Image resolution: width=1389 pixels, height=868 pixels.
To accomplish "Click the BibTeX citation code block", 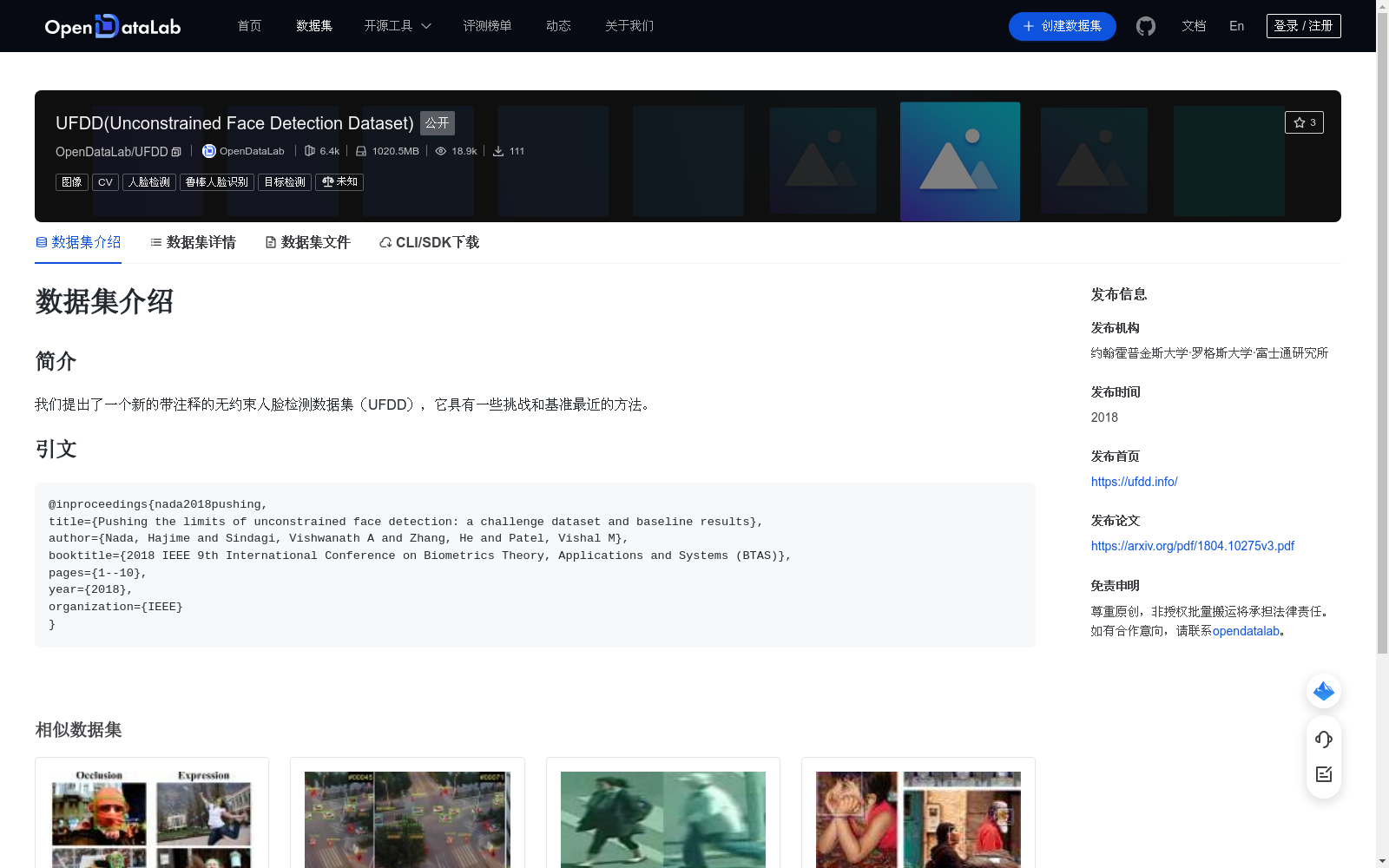I will coord(535,564).
